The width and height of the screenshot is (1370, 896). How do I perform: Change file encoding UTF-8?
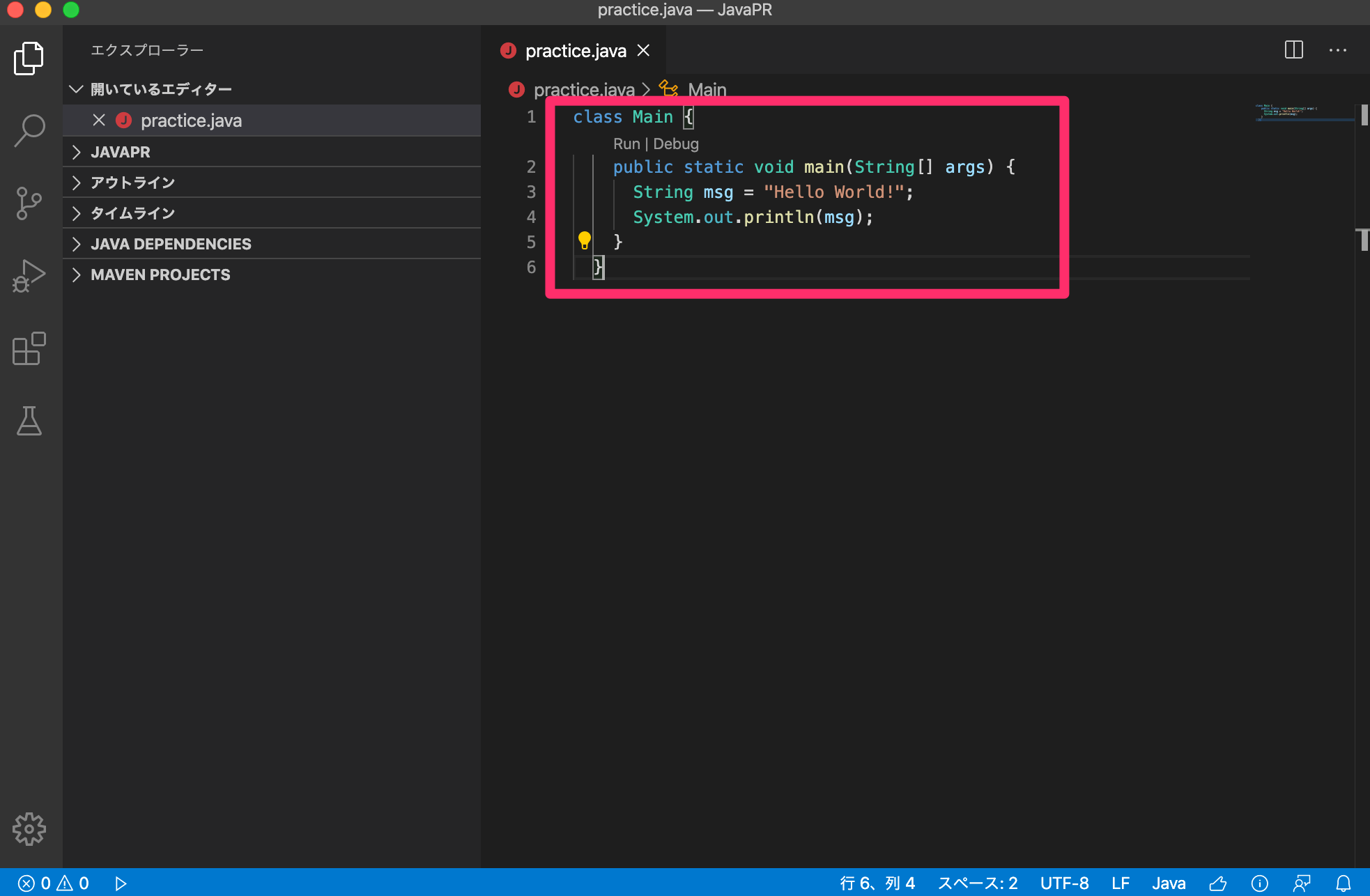[x=1064, y=883]
